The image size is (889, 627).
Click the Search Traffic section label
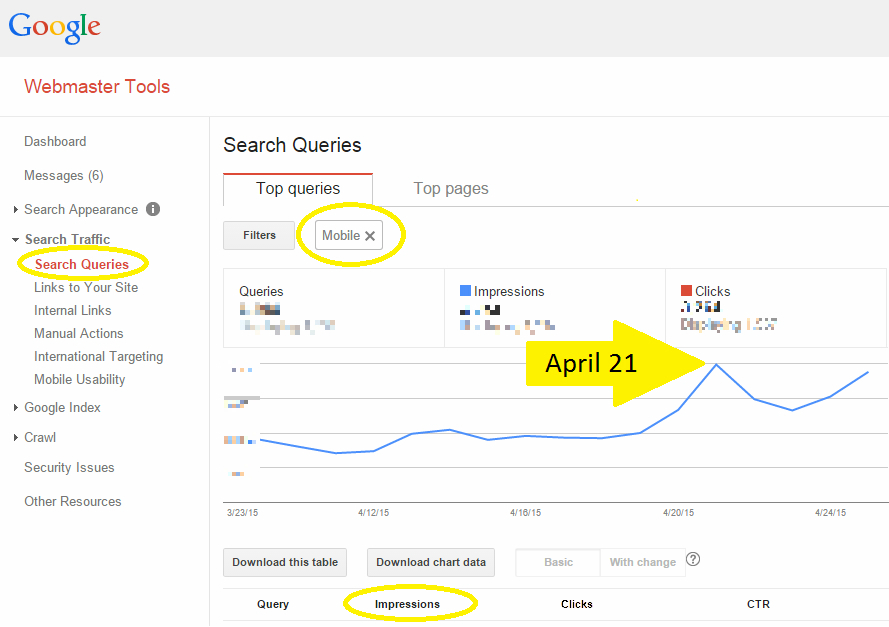67,240
